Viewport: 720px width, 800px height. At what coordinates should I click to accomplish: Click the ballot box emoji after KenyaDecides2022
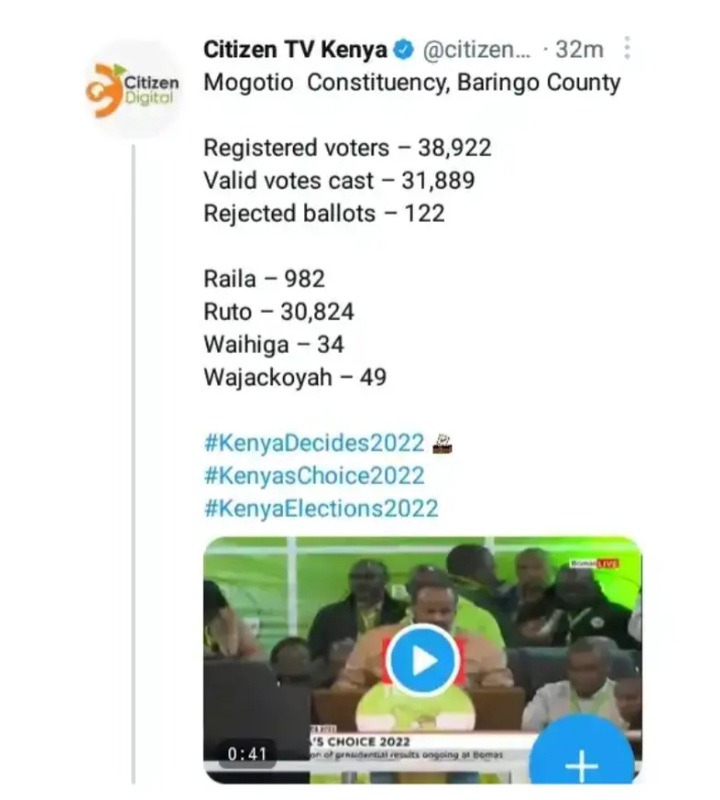pos(442,443)
